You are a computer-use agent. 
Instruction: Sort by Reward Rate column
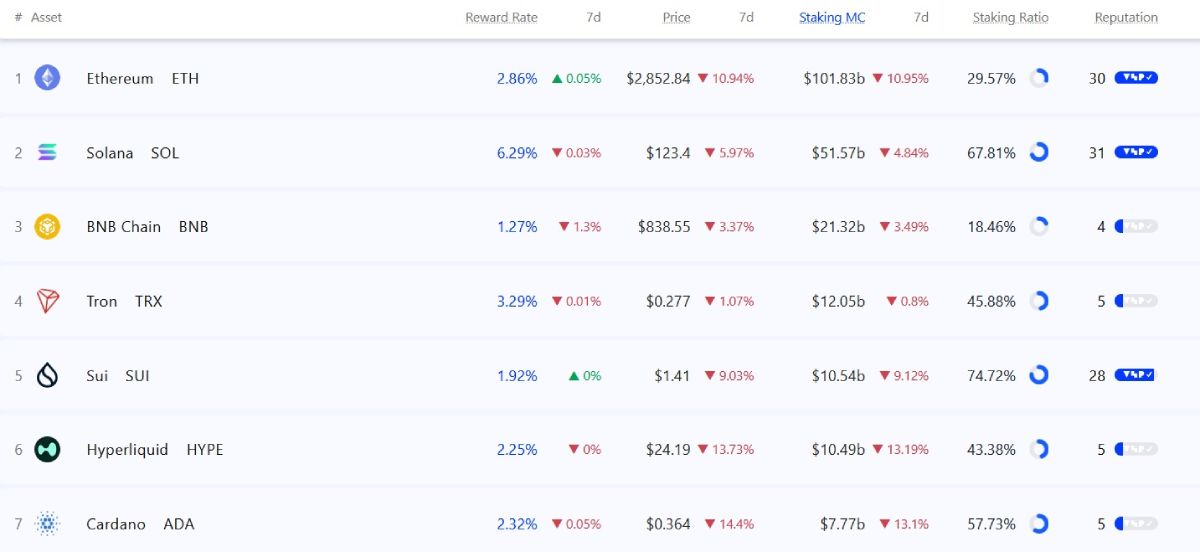pyautogui.click(x=501, y=18)
